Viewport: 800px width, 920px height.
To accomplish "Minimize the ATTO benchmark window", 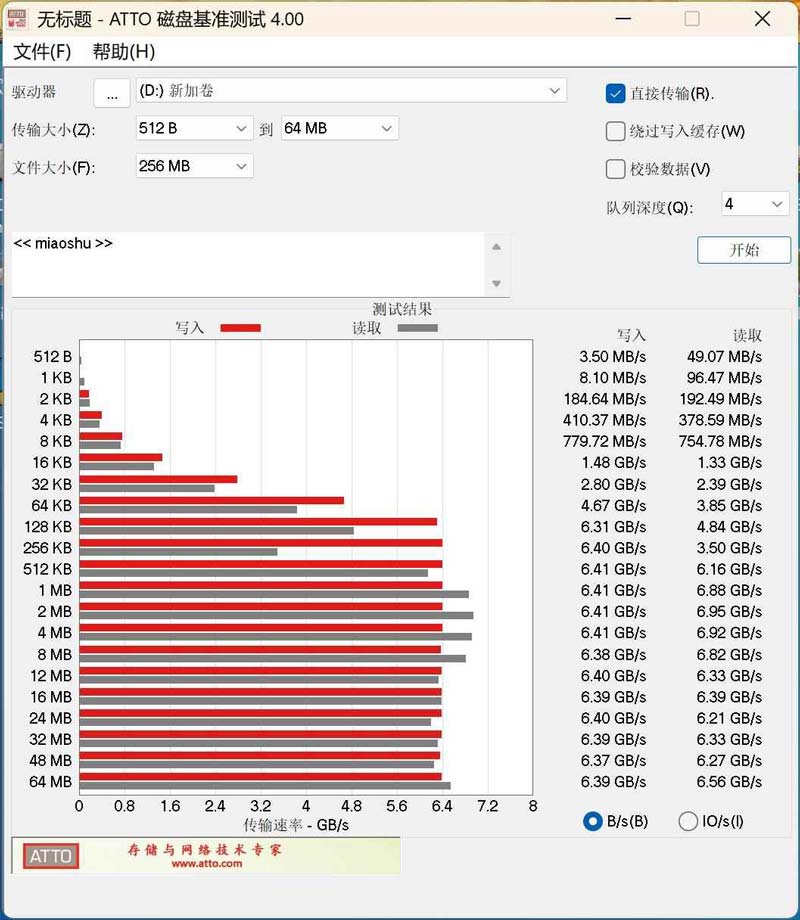I will pyautogui.click(x=622, y=19).
